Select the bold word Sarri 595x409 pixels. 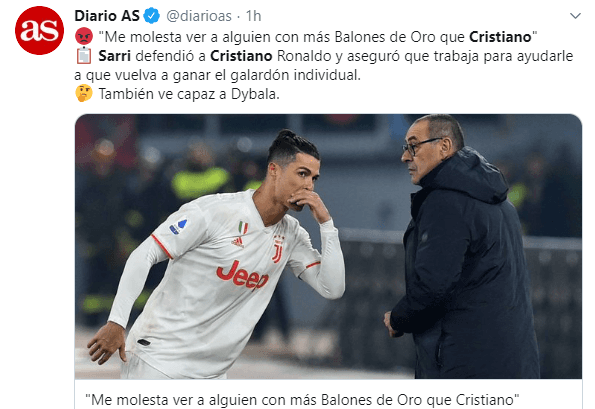click(x=115, y=56)
